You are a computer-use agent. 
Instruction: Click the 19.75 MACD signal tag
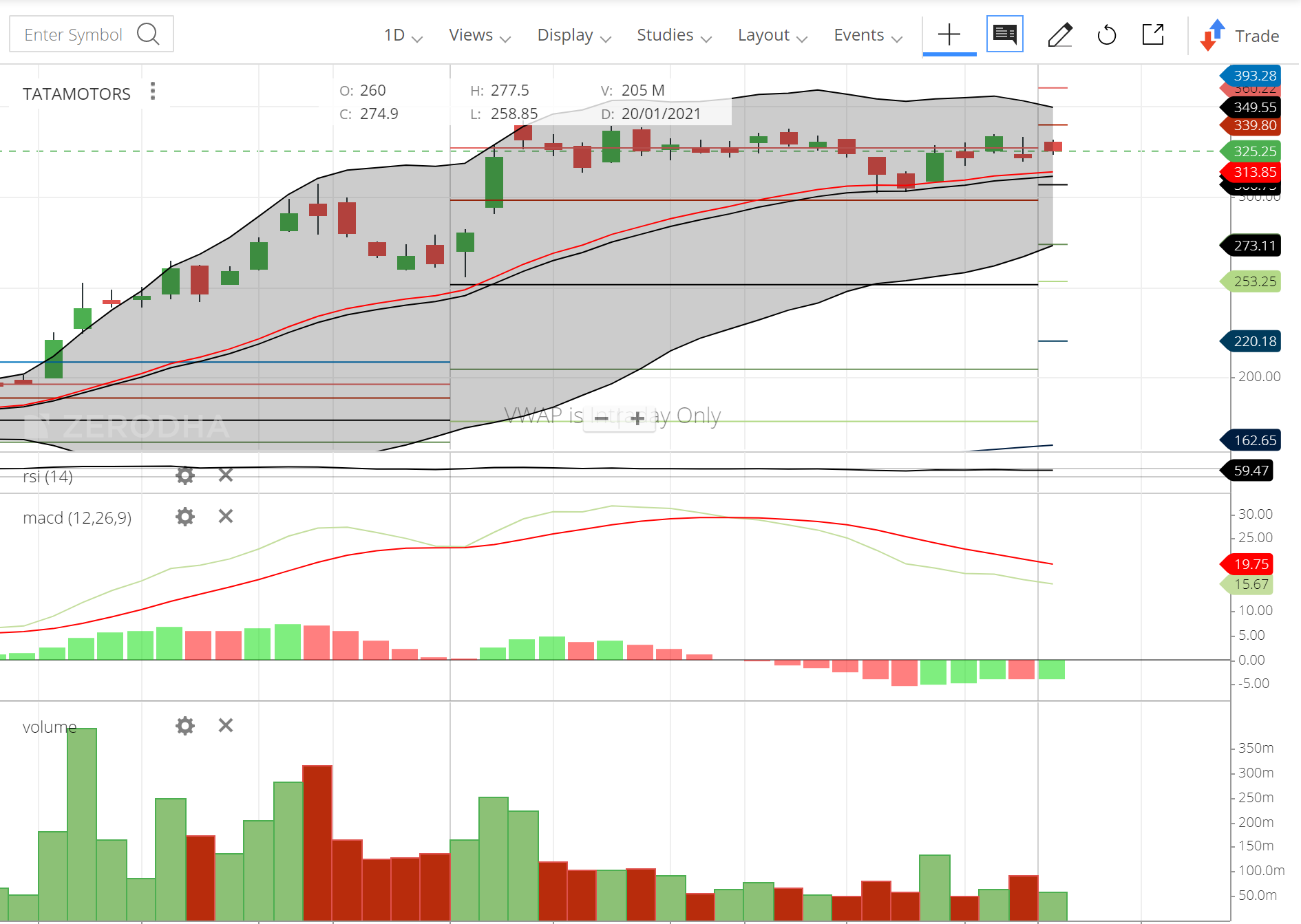[x=1247, y=564]
